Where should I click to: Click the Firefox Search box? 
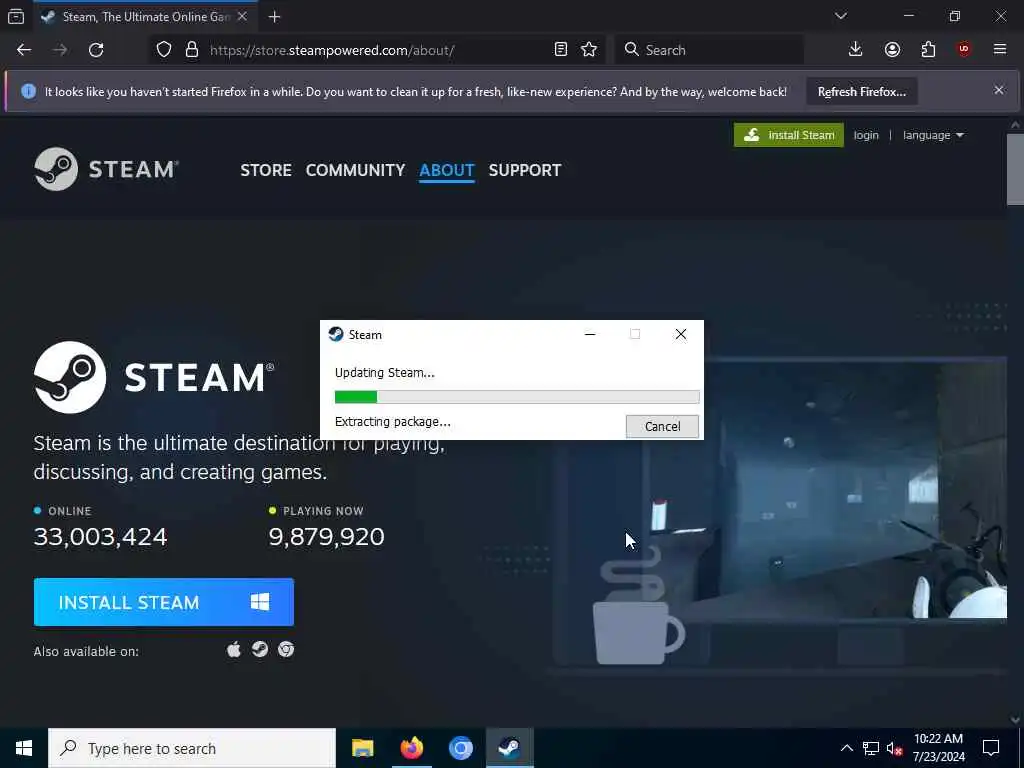point(709,50)
